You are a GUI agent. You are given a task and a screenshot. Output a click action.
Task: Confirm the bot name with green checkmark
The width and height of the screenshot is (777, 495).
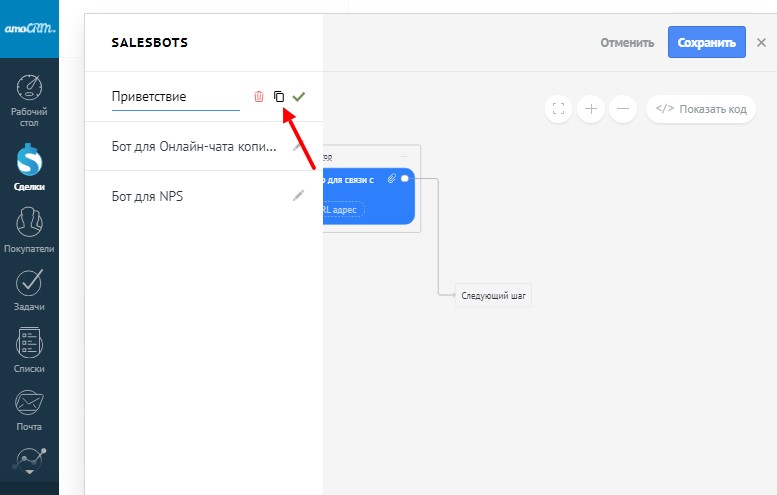299,97
